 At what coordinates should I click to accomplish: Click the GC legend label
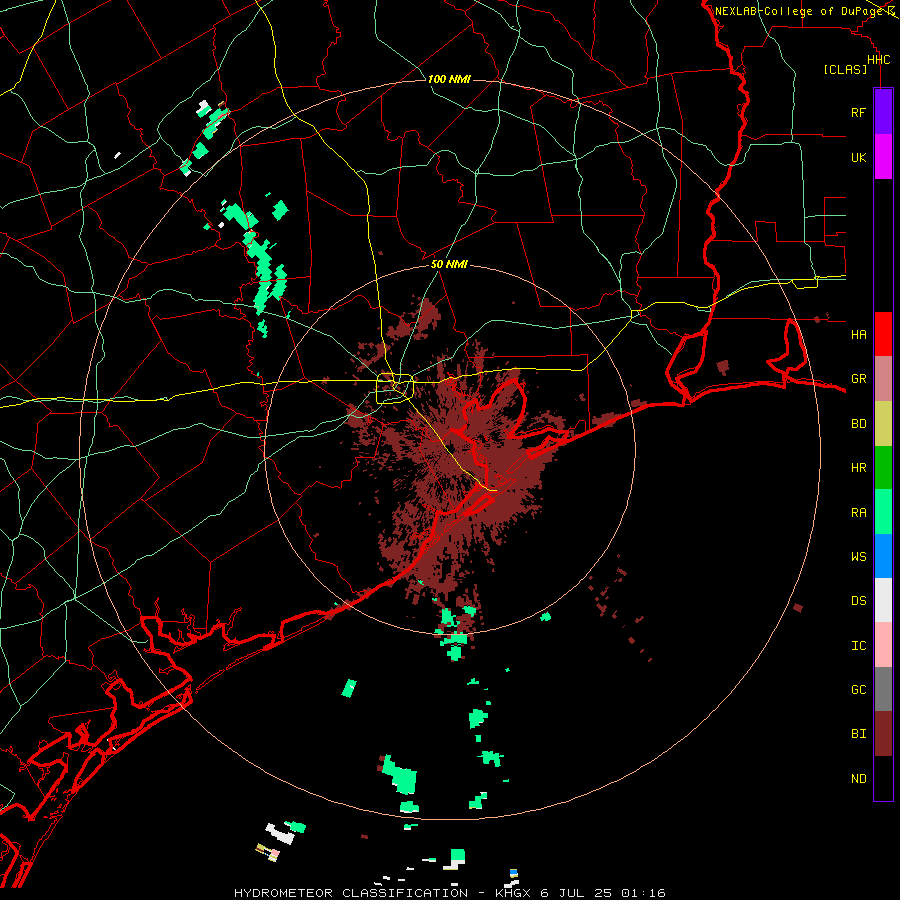[x=858, y=690]
